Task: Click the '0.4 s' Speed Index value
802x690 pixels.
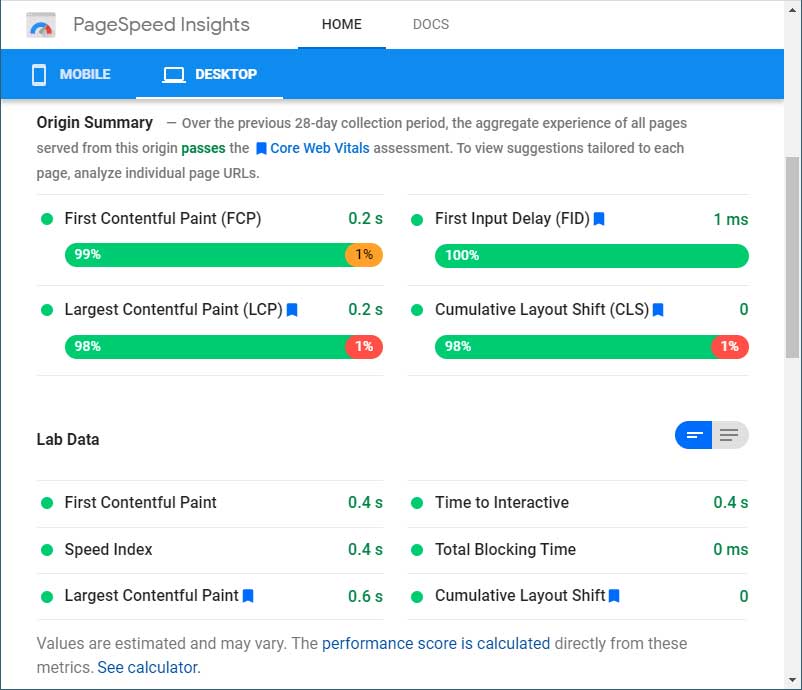Action: 365,549
